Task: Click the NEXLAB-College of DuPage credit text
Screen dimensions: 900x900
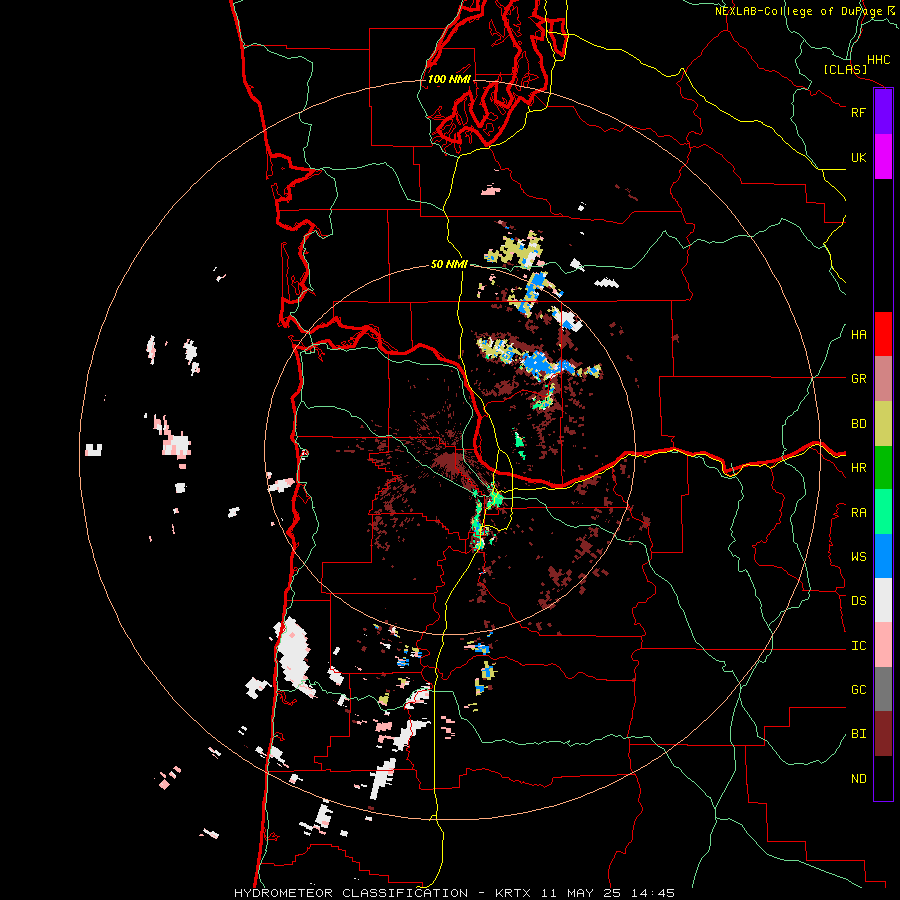Action: pos(798,11)
